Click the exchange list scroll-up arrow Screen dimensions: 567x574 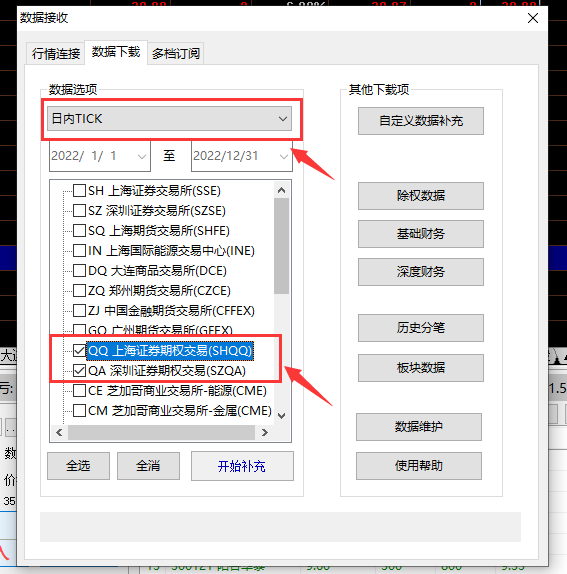281,190
